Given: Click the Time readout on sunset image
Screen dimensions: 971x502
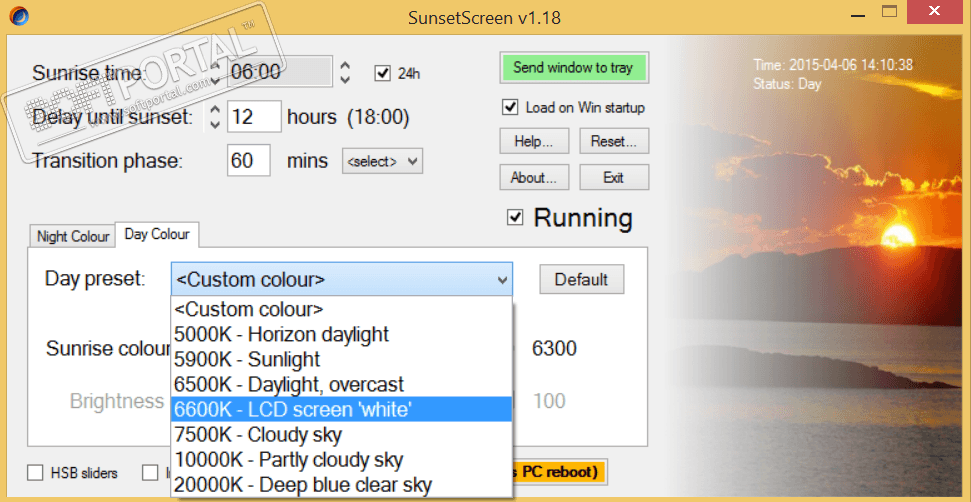Looking at the screenshot, I should pyautogui.click(x=833, y=65).
